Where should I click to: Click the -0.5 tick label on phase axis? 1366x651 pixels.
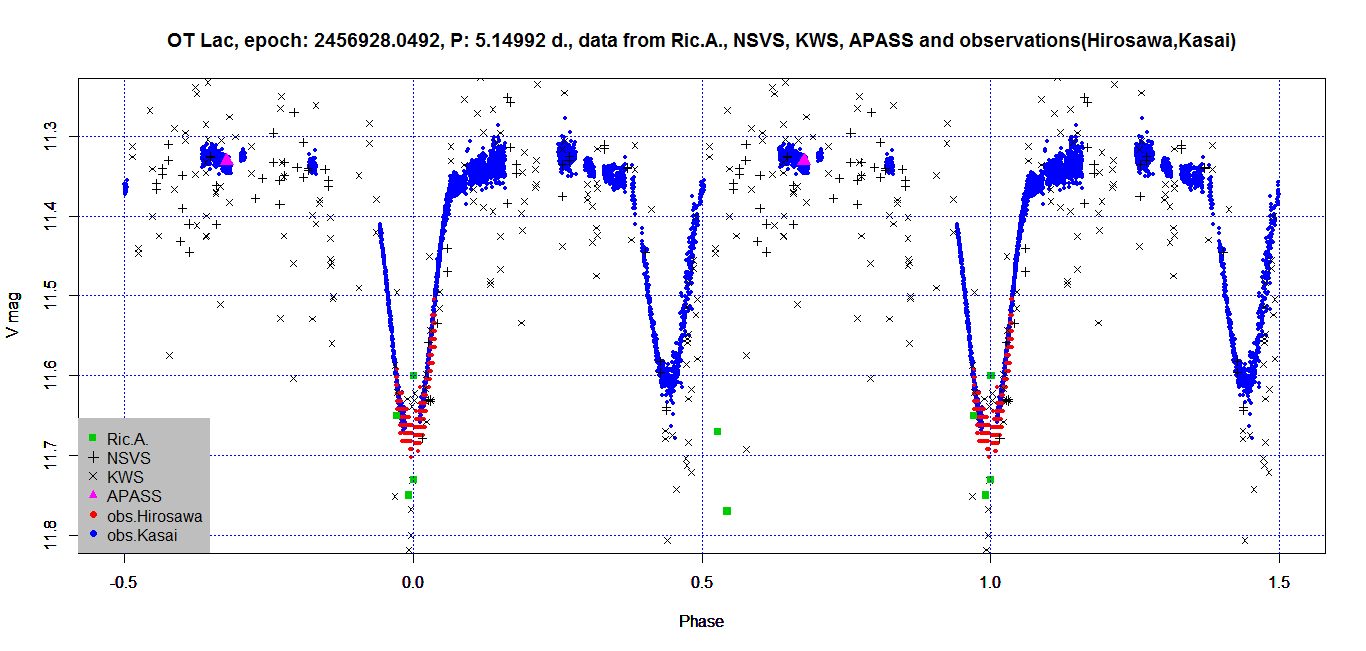click(124, 581)
